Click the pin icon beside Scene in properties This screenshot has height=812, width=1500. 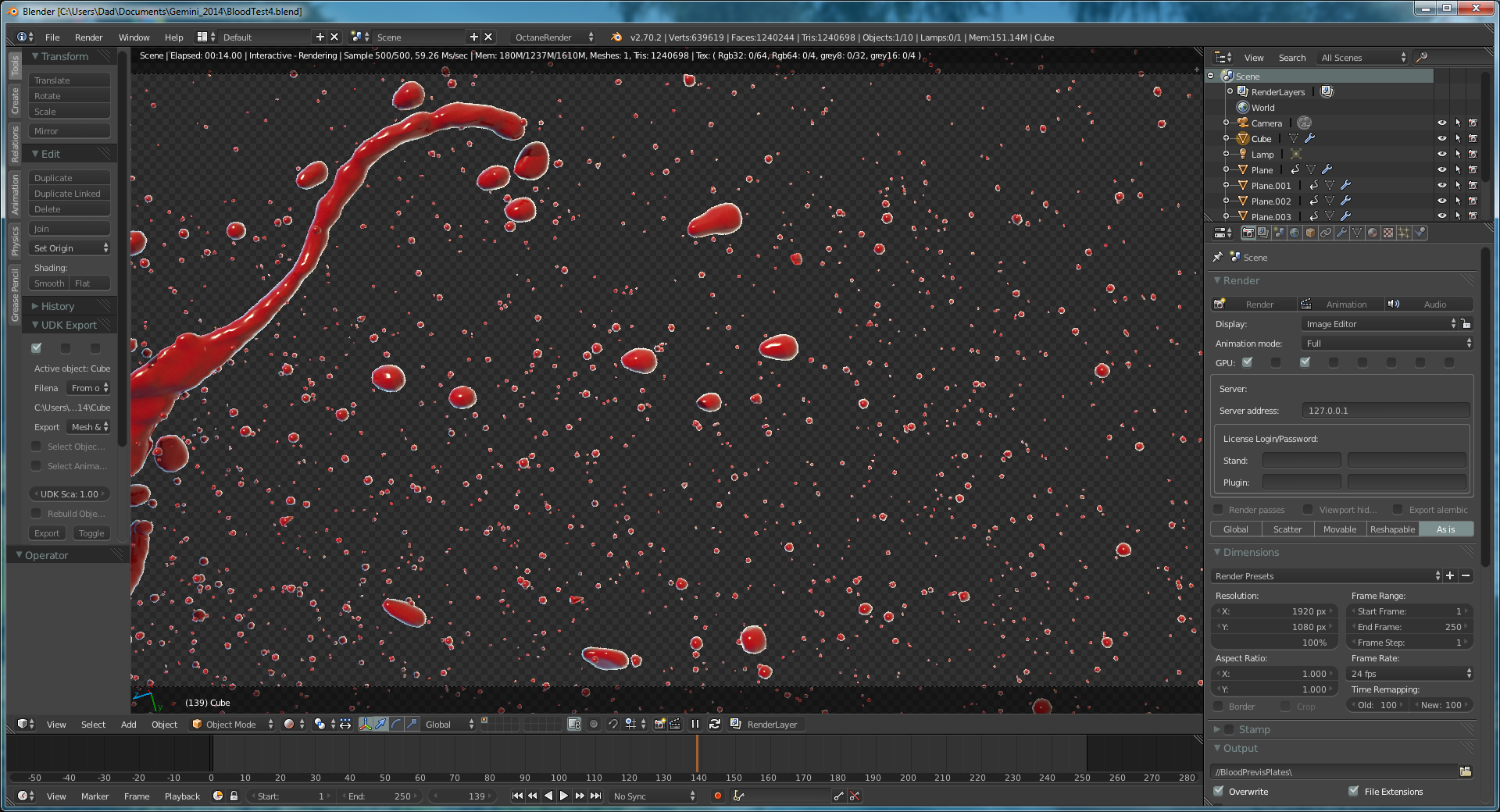click(x=1217, y=257)
